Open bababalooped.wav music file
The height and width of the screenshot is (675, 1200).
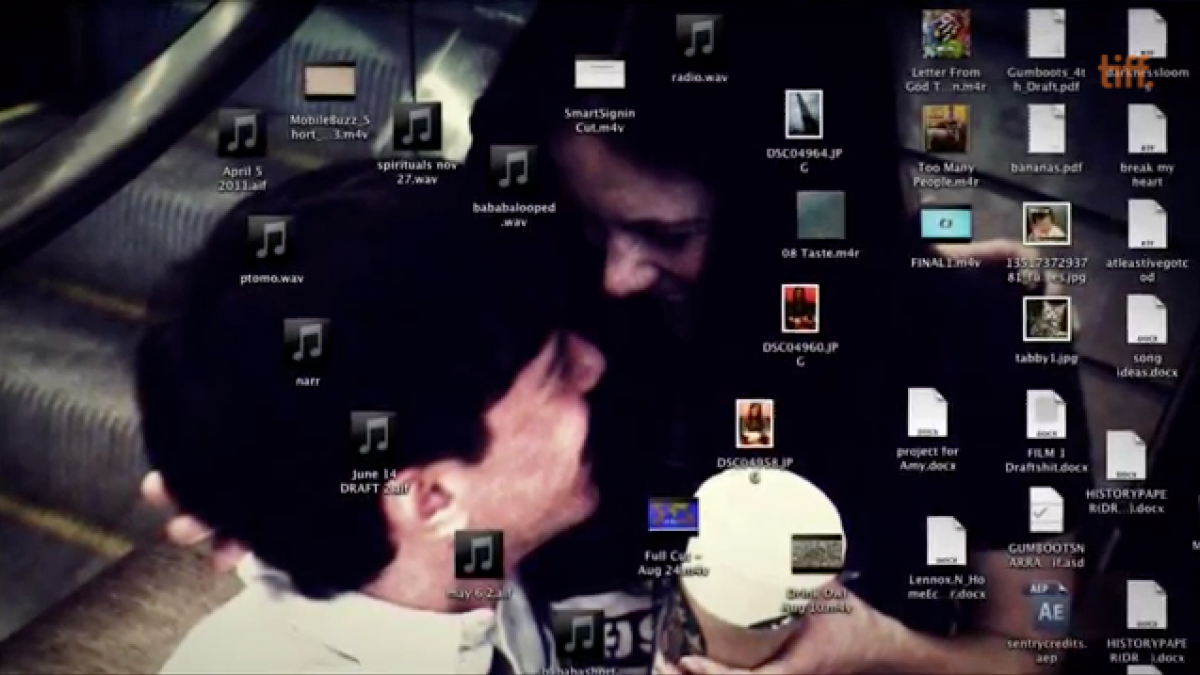[x=513, y=169]
